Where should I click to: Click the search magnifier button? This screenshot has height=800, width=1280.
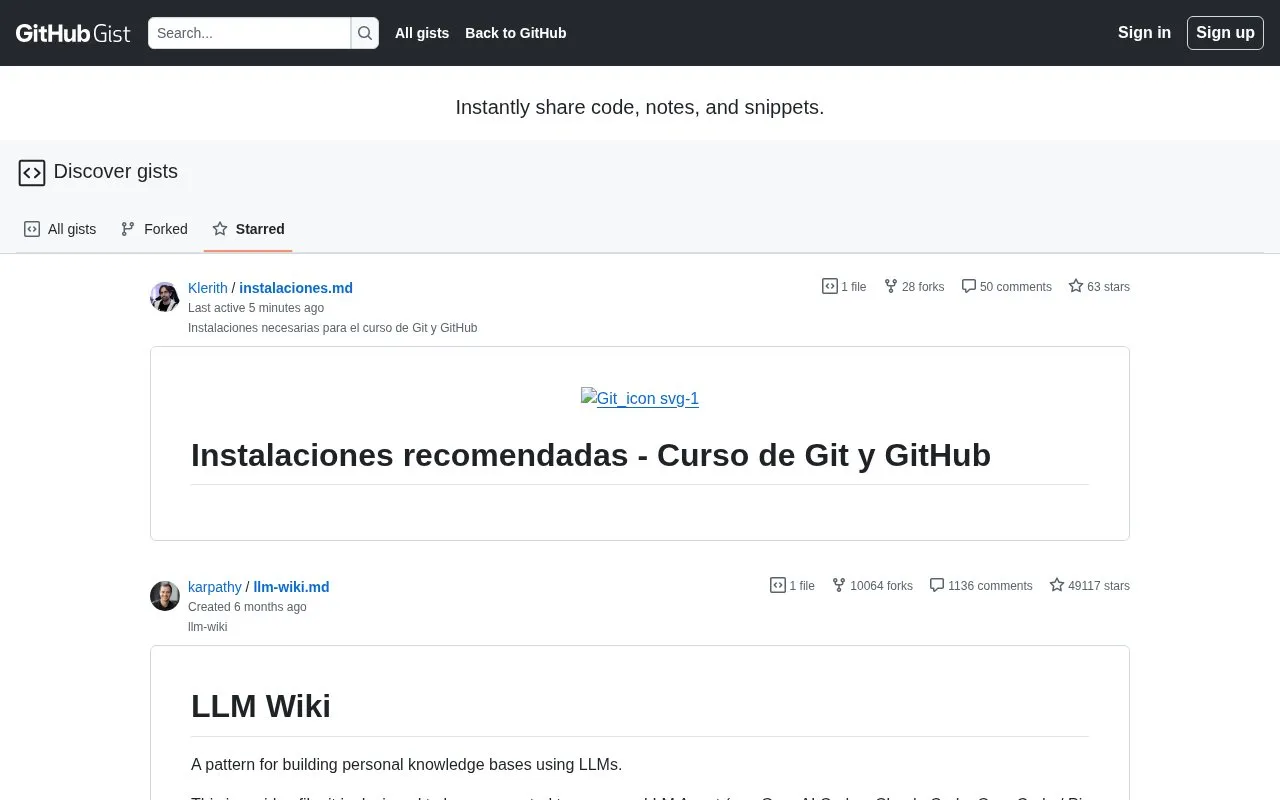[x=365, y=33]
